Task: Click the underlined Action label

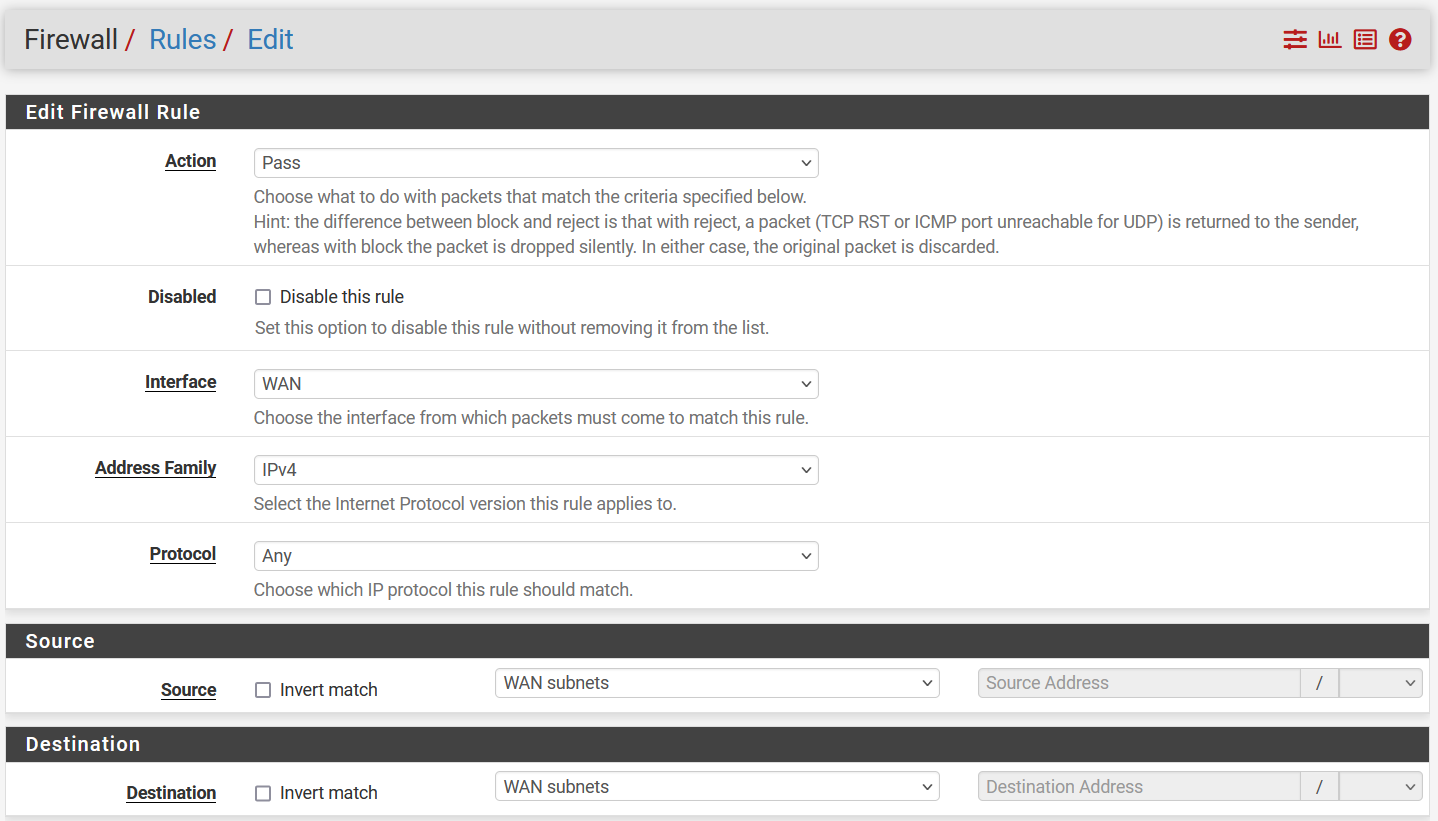Action: point(190,161)
